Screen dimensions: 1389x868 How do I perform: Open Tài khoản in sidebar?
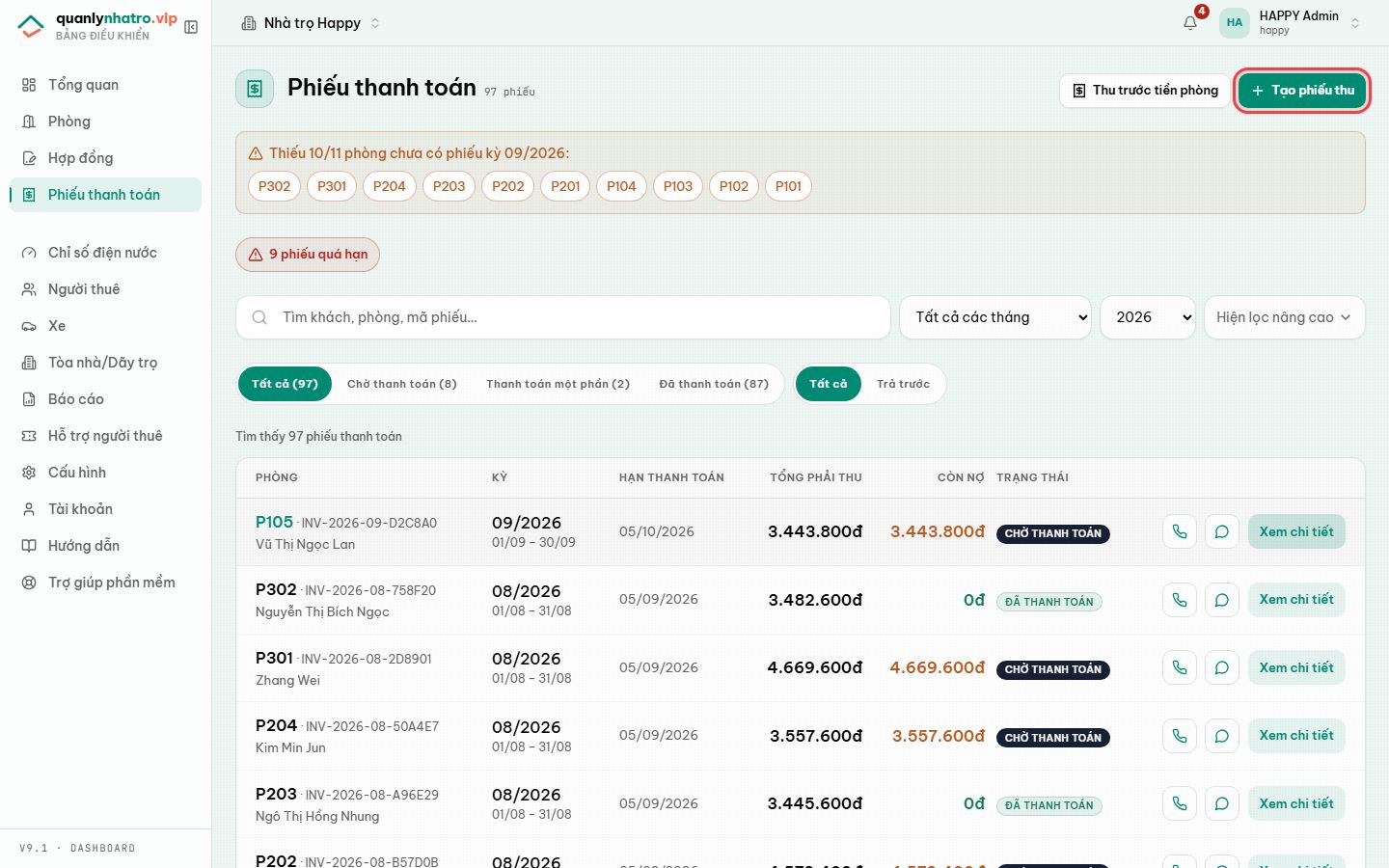tap(105, 509)
